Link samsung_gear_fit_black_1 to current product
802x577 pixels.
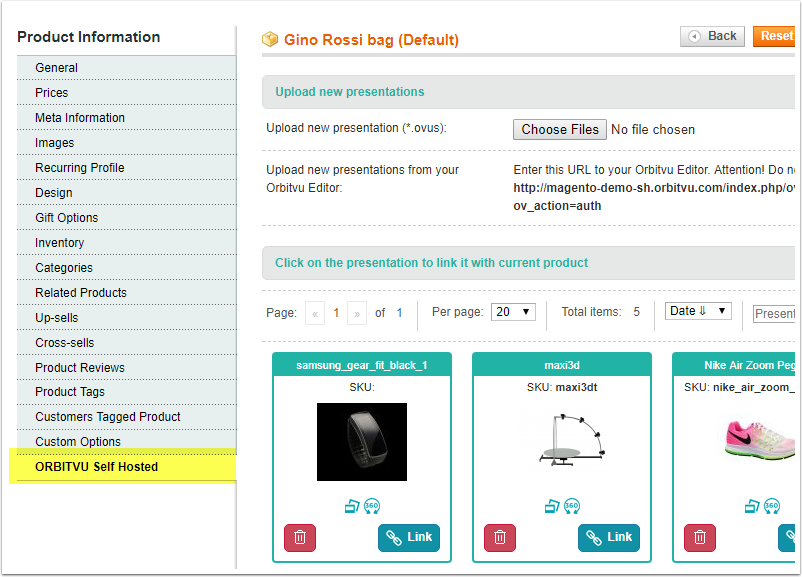(x=409, y=538)
